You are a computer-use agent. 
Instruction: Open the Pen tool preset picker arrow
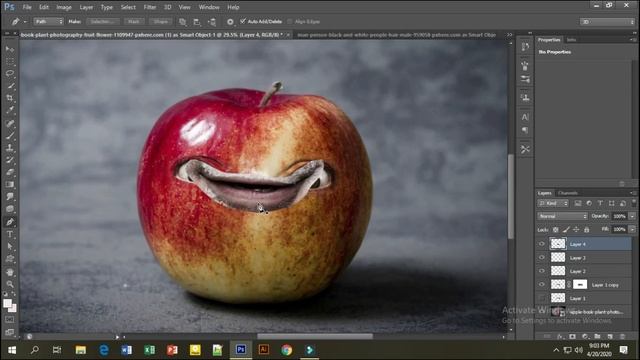[x=25, y=22]
